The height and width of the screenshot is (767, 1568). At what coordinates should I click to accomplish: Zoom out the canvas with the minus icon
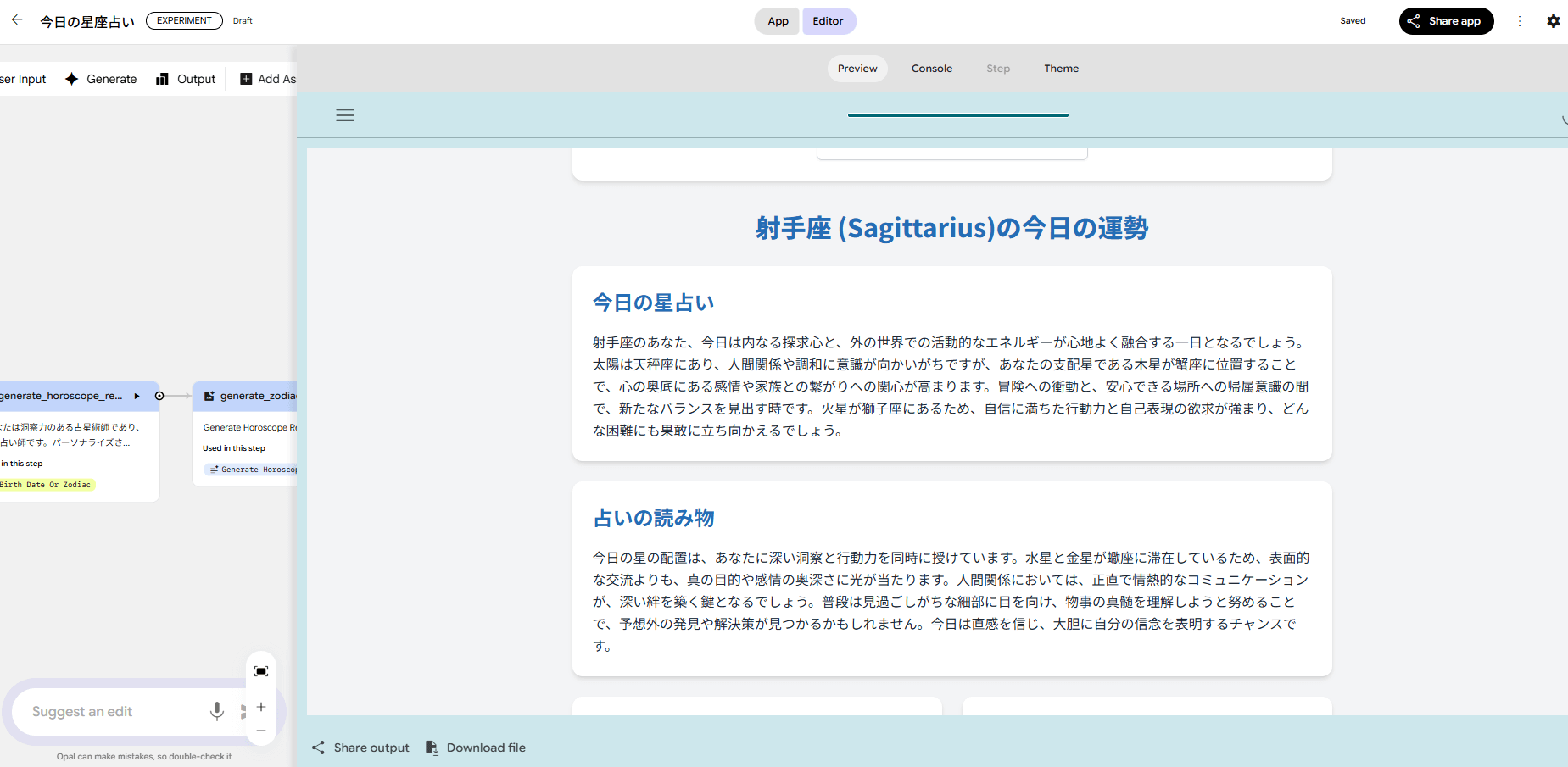(261, 731)
